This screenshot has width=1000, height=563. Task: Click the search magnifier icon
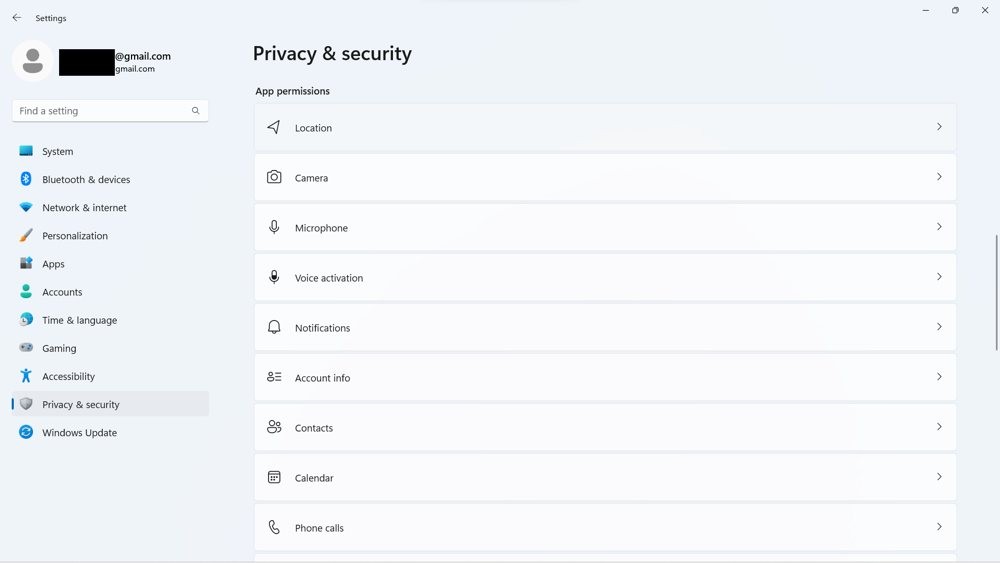tap(195, 111)
